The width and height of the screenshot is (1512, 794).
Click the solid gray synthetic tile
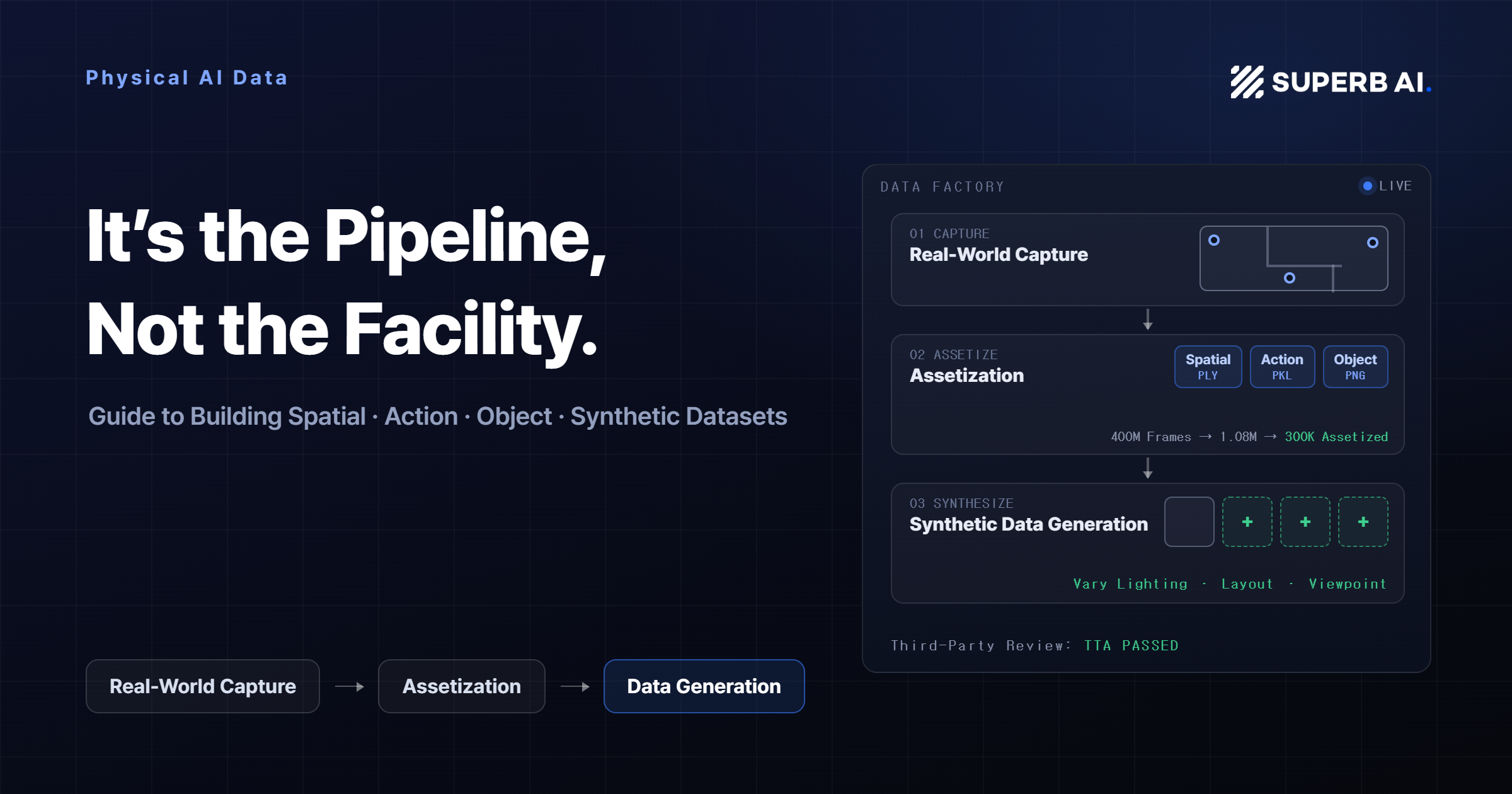(x=1189, y=522)
